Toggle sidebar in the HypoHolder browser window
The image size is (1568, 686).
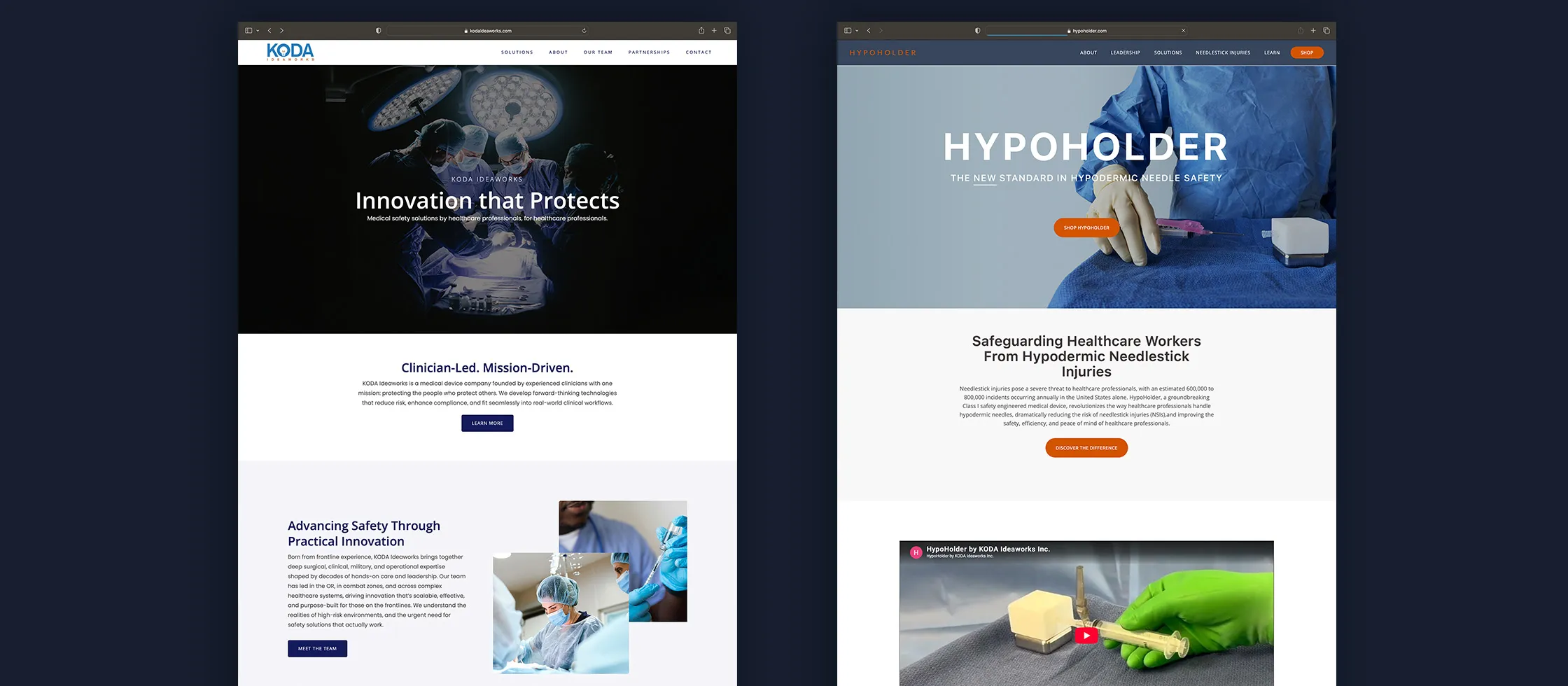coord(848,31)
